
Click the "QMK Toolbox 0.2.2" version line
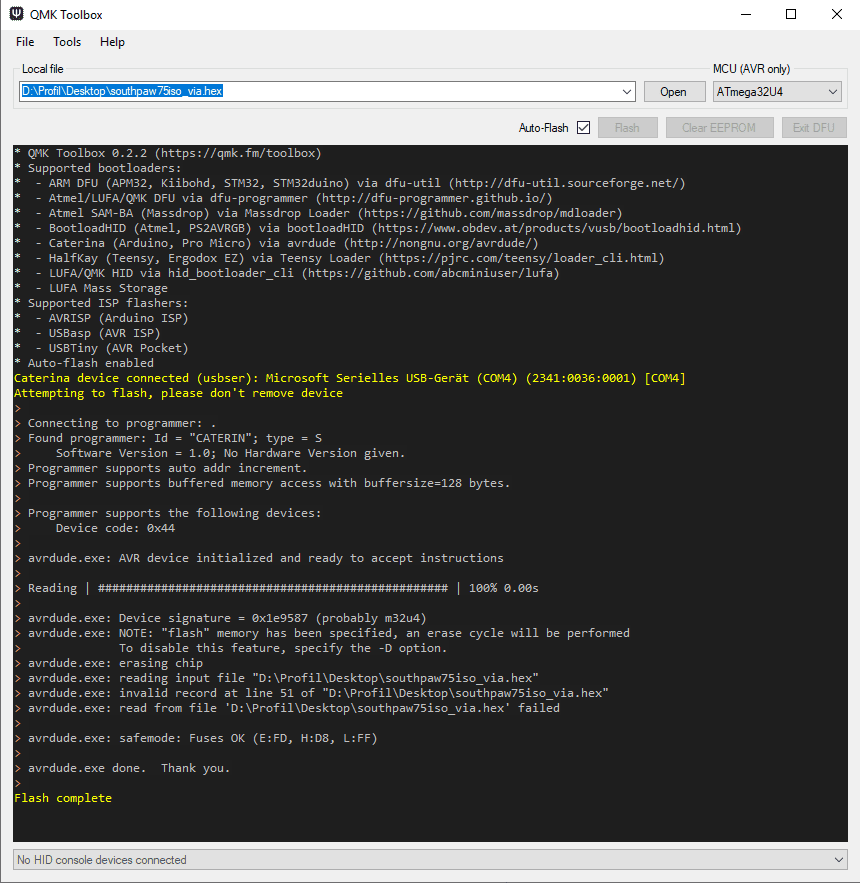[x=168, y=153]
